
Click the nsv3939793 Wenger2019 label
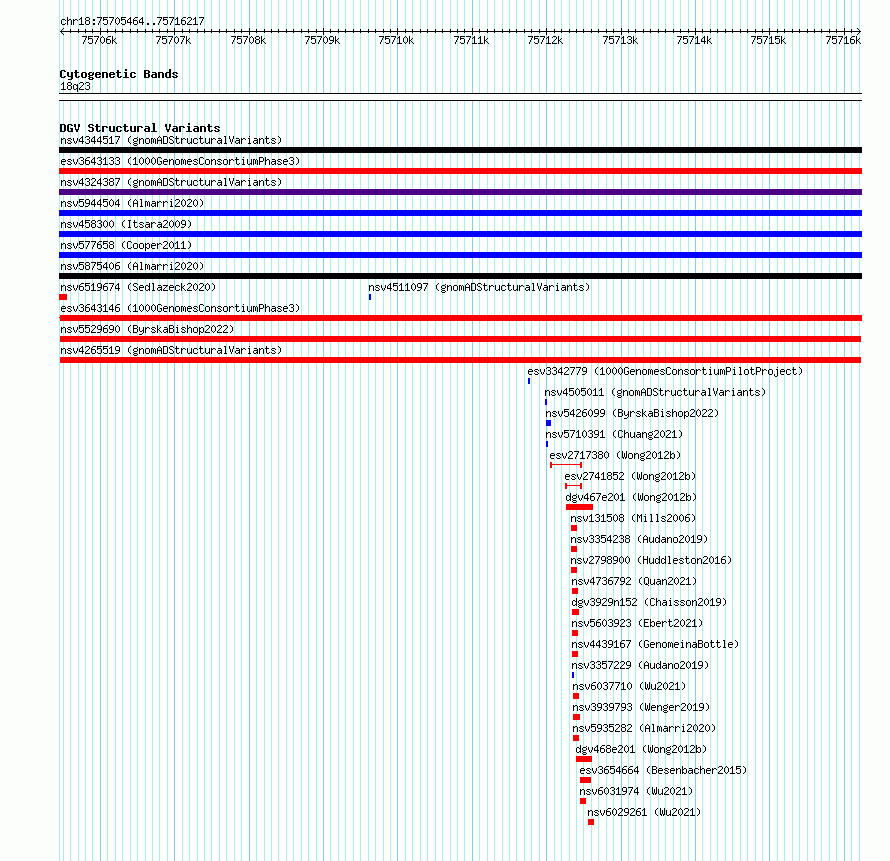pyautogui.click(x=641, y=707)
